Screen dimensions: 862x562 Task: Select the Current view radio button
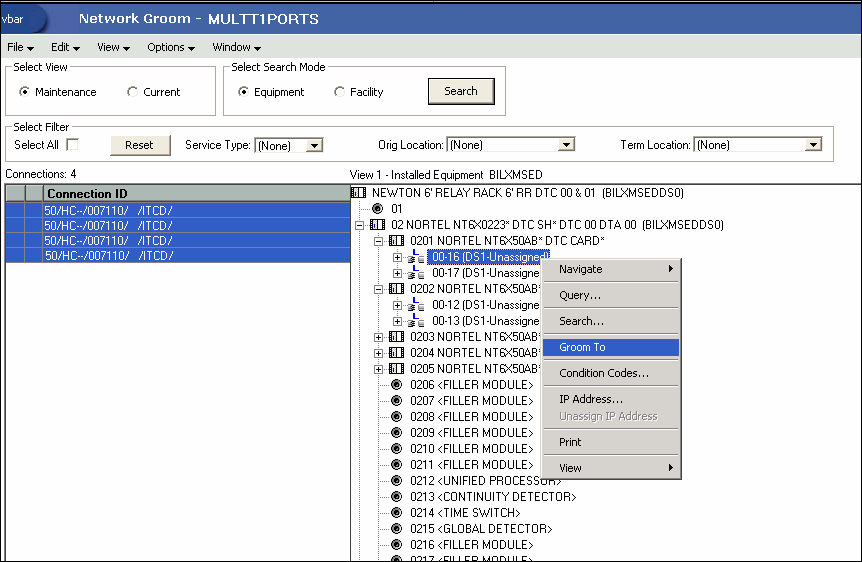[x=132, y=92]
